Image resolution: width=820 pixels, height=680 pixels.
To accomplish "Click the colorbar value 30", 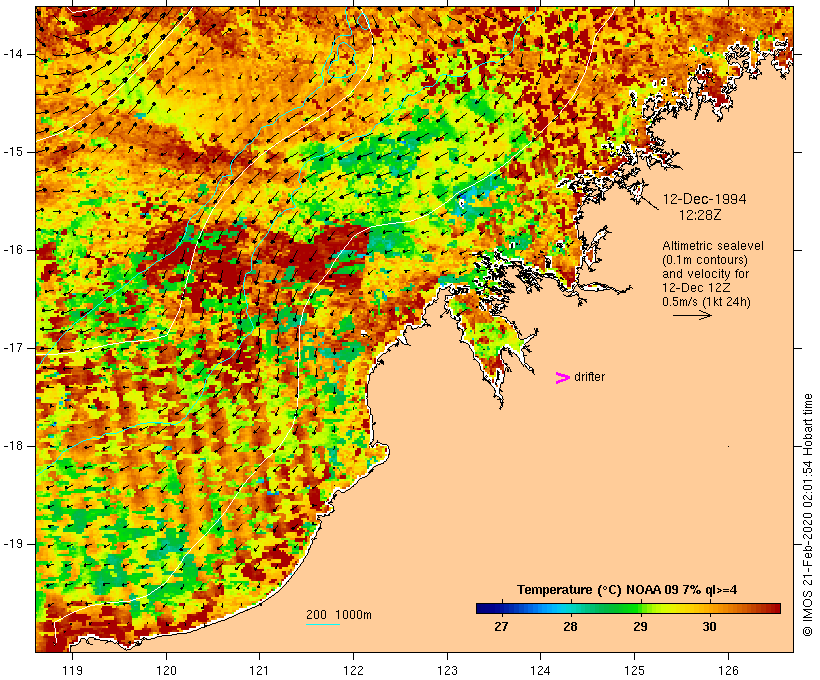I will coord(709,627).
